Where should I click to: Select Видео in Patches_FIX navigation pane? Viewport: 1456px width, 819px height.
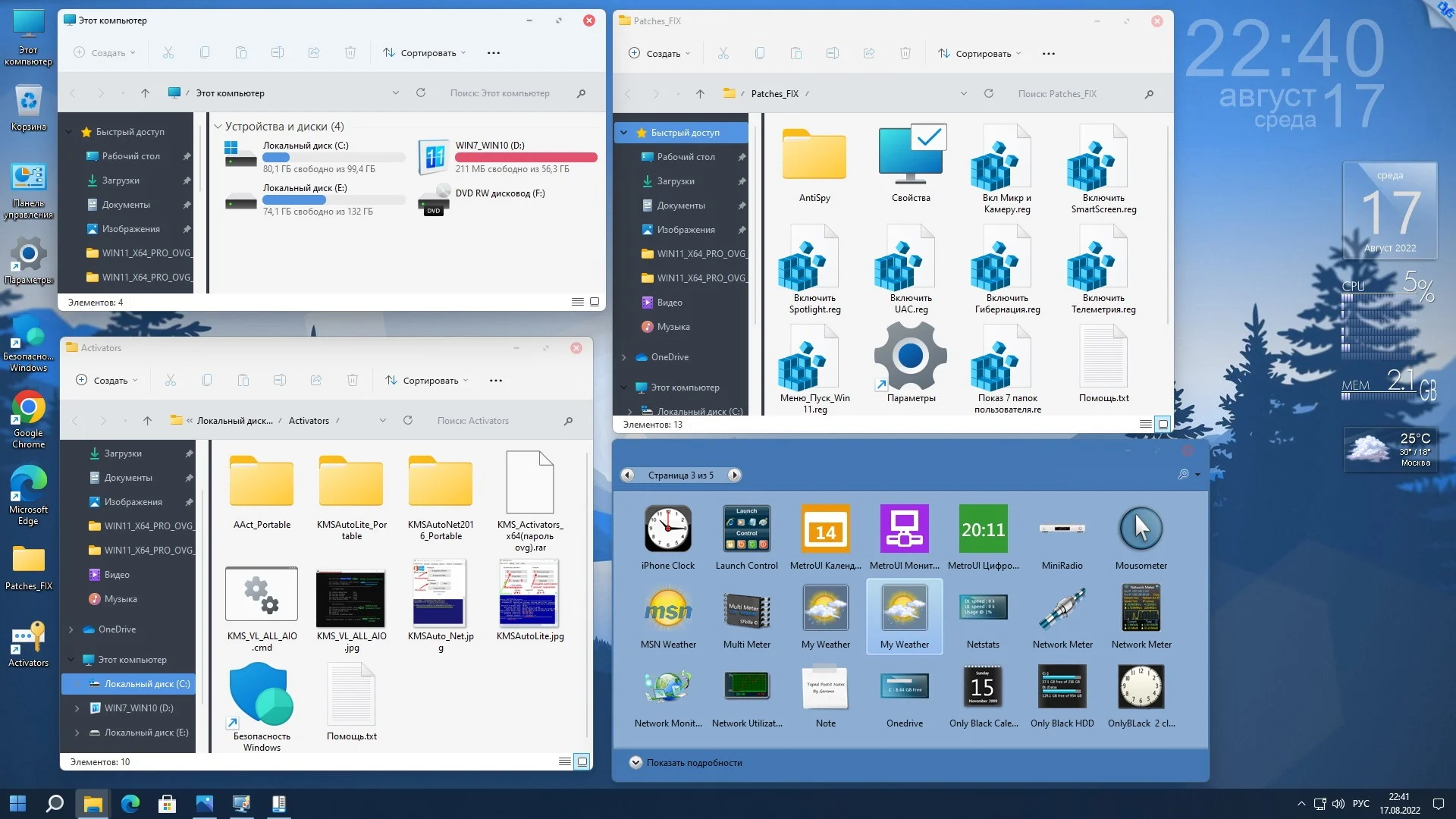tap(669, 303)
